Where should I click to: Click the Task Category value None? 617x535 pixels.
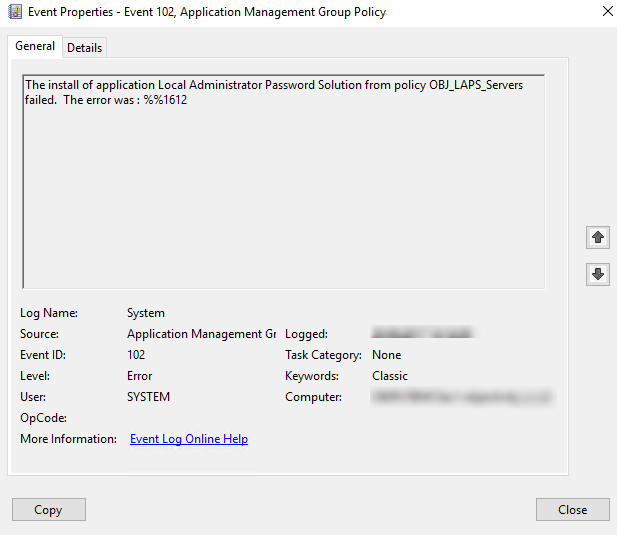pos(386,355)
